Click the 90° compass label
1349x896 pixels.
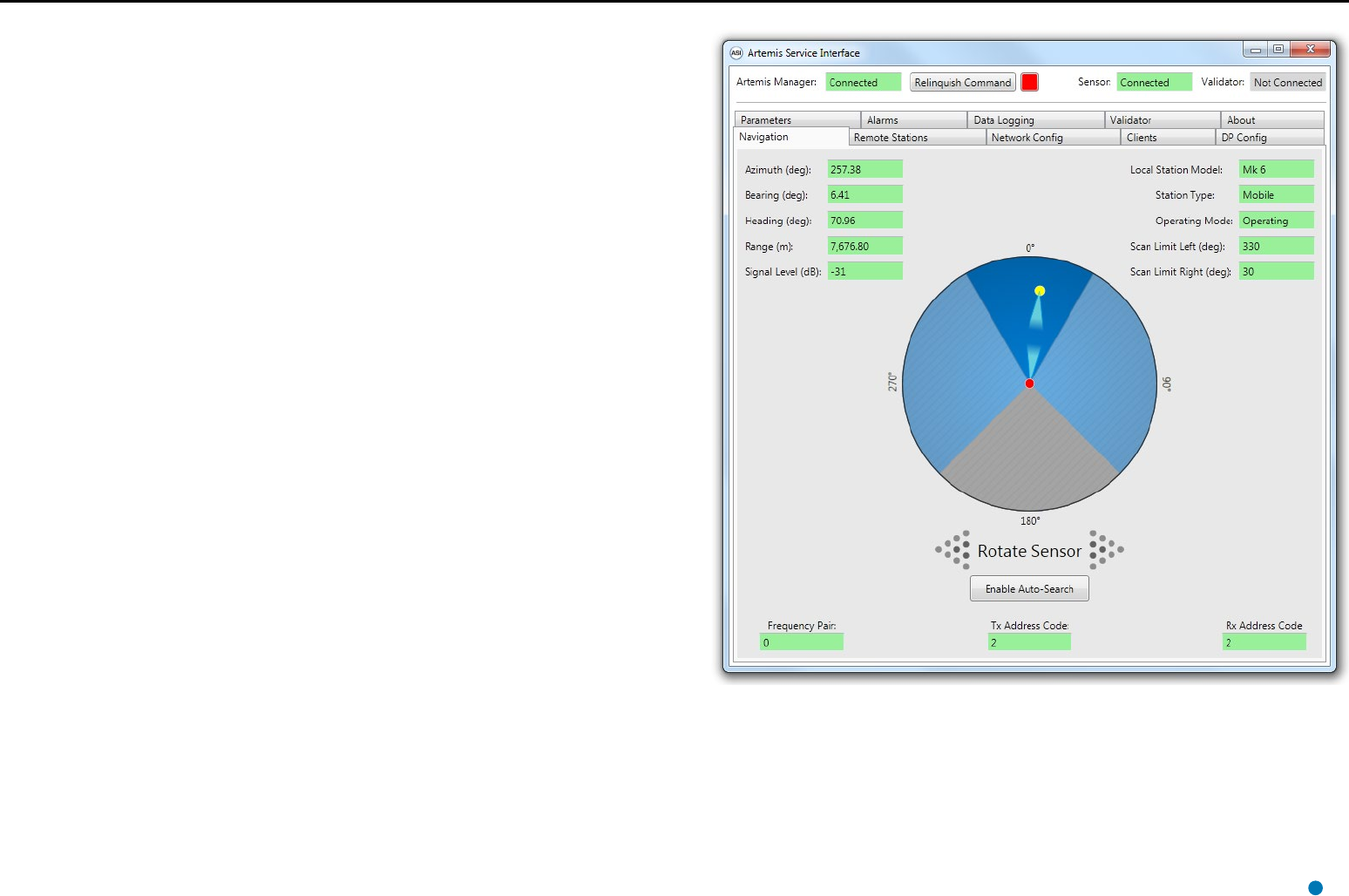1167,384
